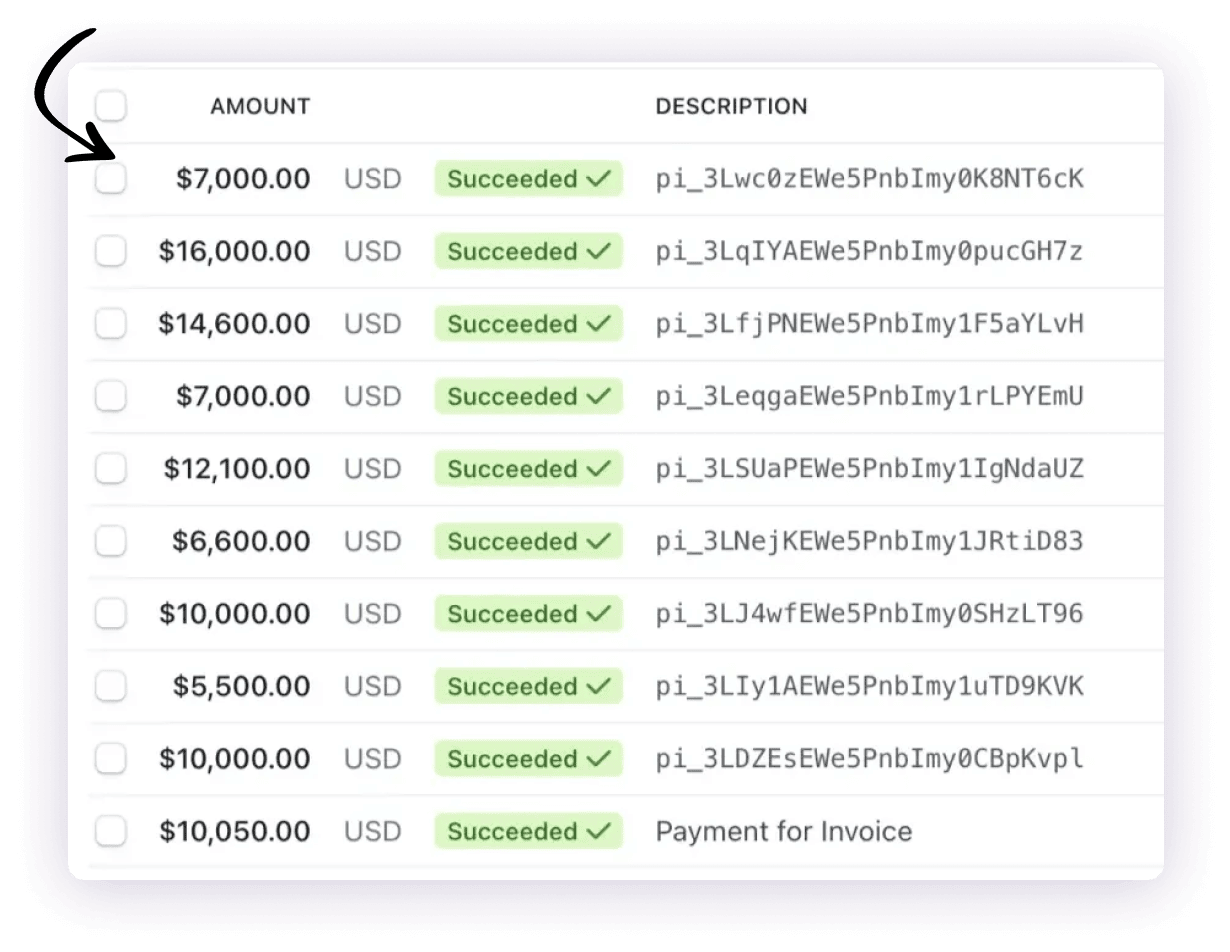Tick the checkbox beside $14,600.00
The width and height of the screenshot is (1230, 952).
111,324
